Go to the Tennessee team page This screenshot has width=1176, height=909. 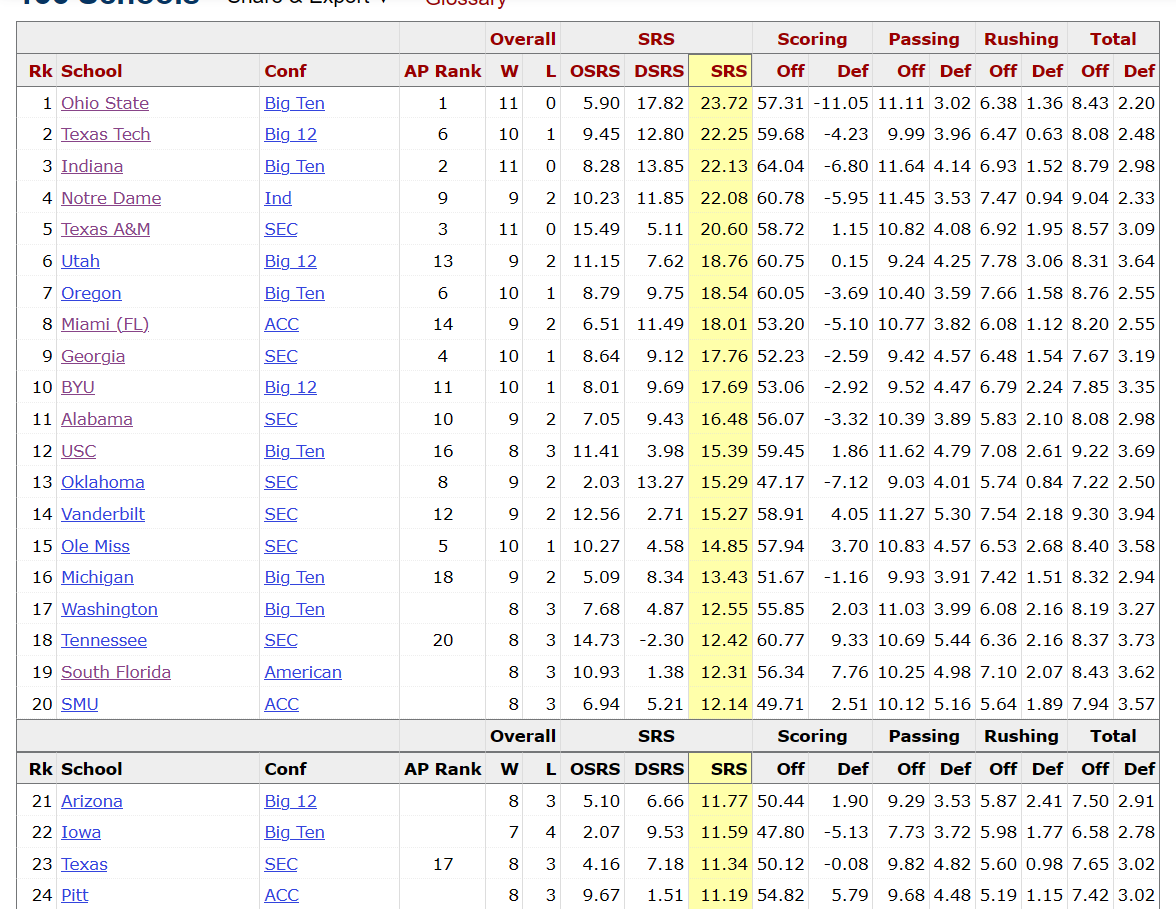(x=104, y=640)
